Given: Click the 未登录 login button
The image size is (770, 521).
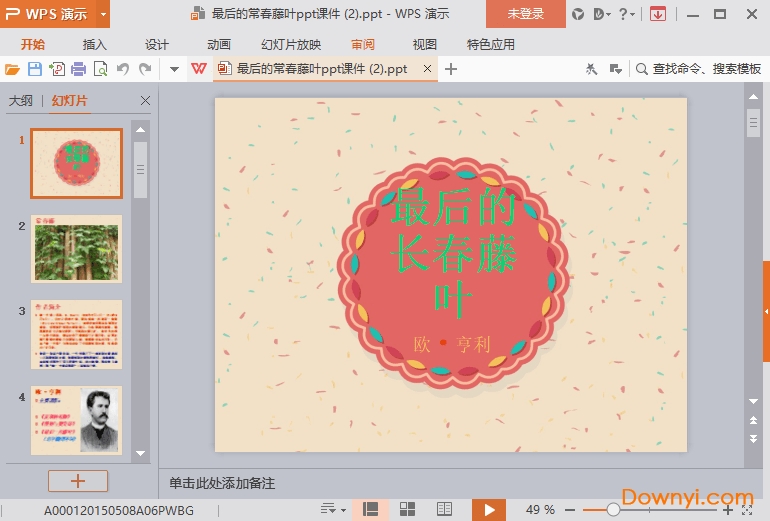Looking at the screenshot, I should (x=525, y=14).
